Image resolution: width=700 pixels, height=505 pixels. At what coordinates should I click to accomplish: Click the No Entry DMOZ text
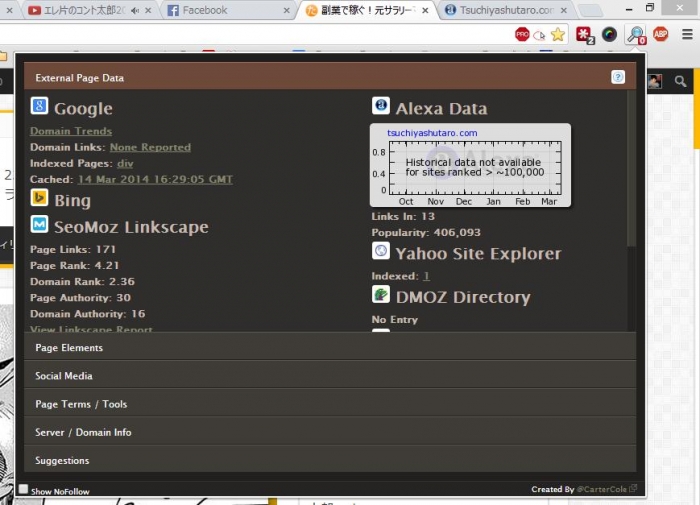[395, 319]
